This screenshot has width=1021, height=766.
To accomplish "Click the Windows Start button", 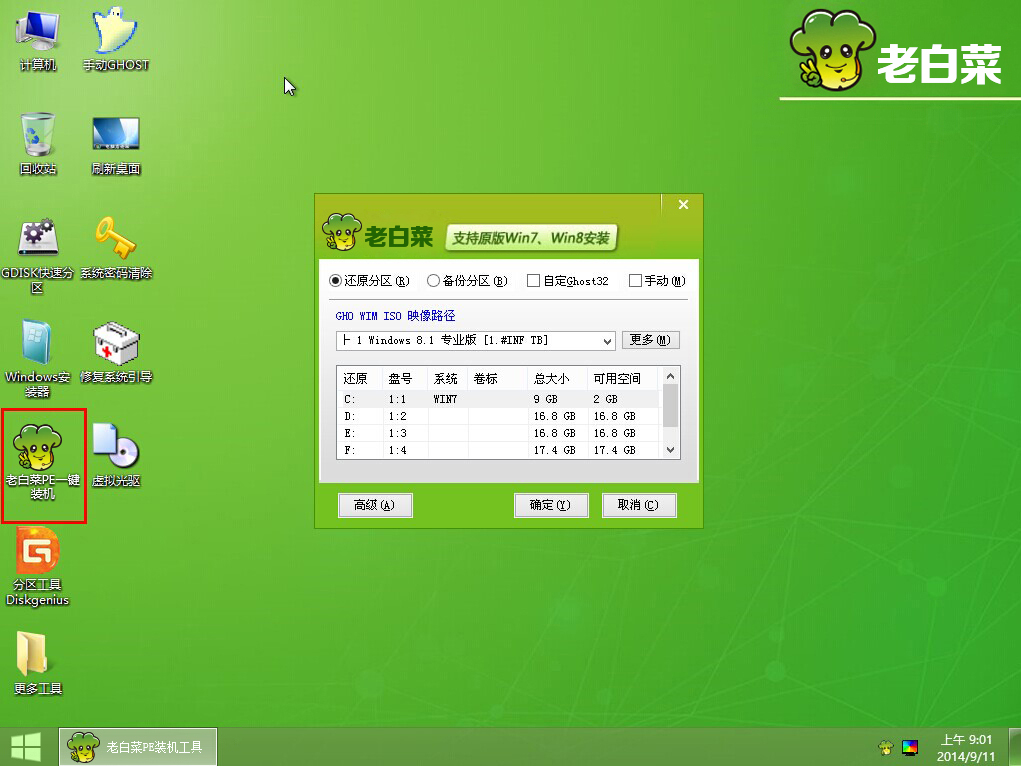I will pyautogui.click(x=26, y=747).
